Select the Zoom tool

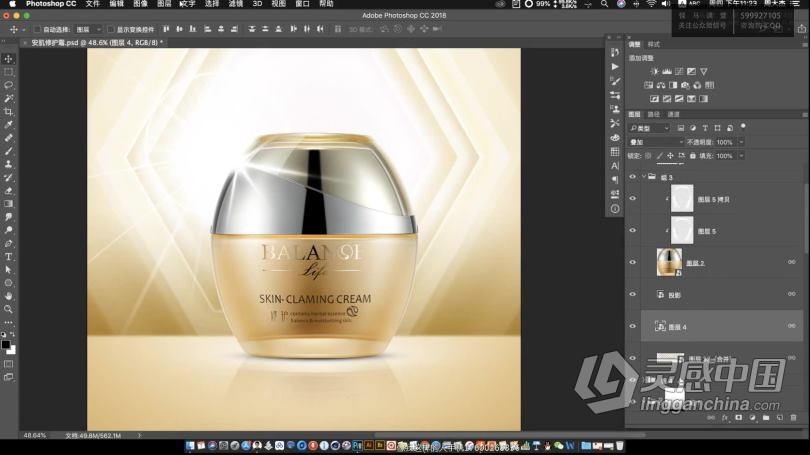9,309
